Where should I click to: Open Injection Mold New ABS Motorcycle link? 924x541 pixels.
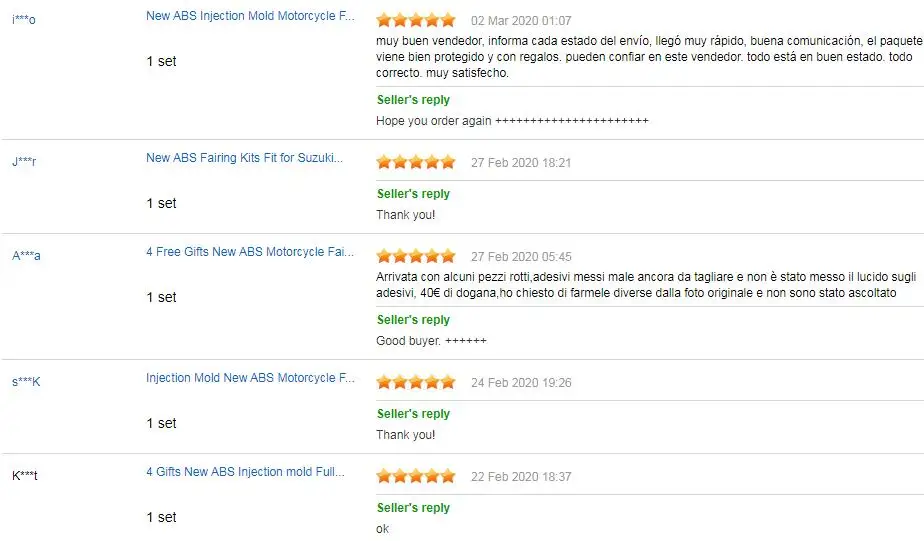pyautogui.click(x=250, y=378)
